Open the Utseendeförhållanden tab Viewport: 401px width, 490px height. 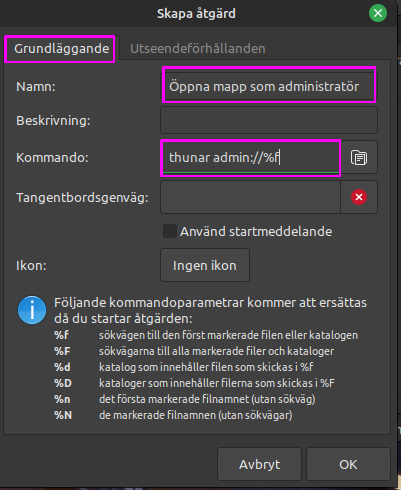[x=198, y=49]
